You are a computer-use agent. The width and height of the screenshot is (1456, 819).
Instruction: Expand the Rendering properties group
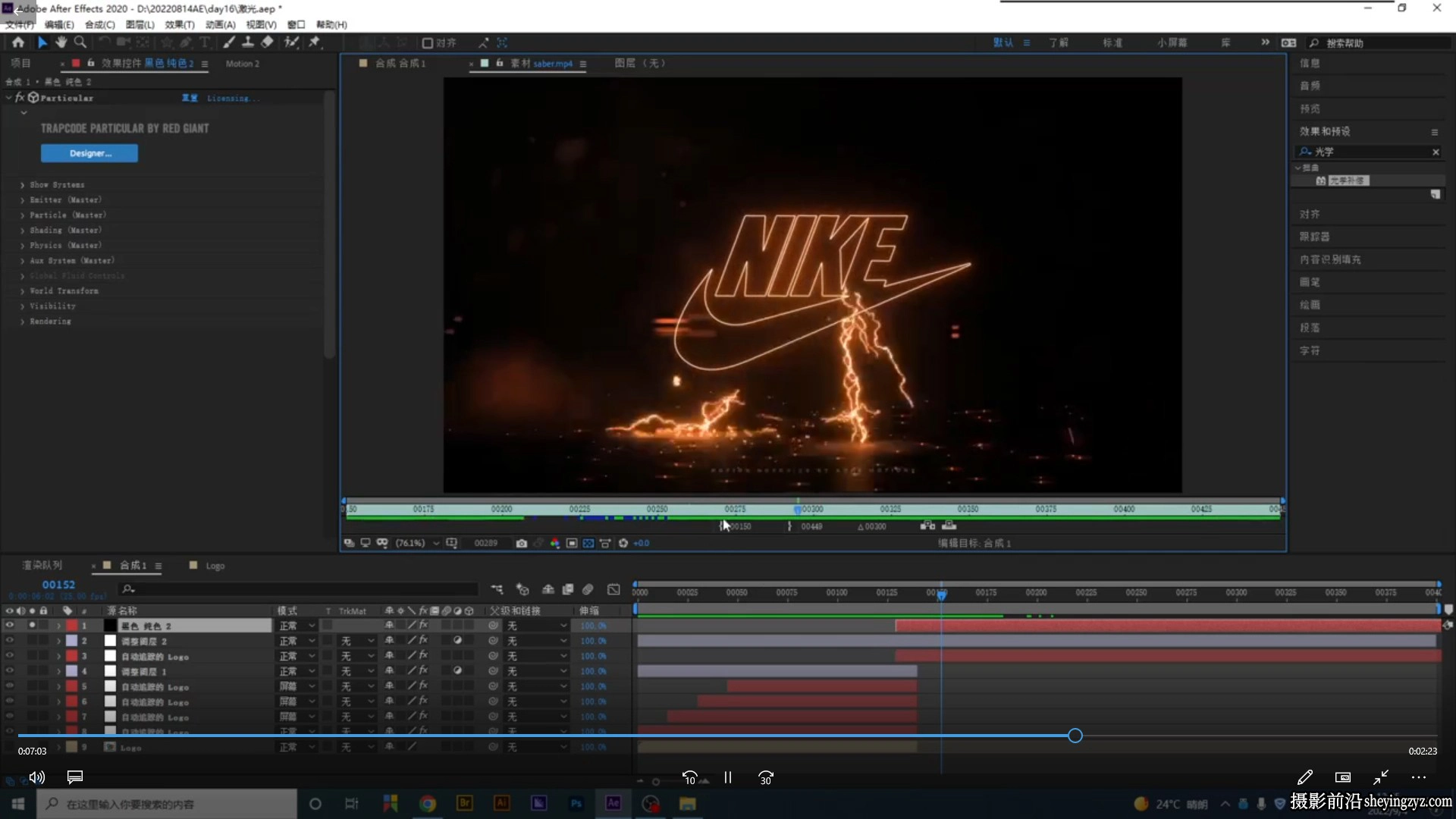coord(23,322)
